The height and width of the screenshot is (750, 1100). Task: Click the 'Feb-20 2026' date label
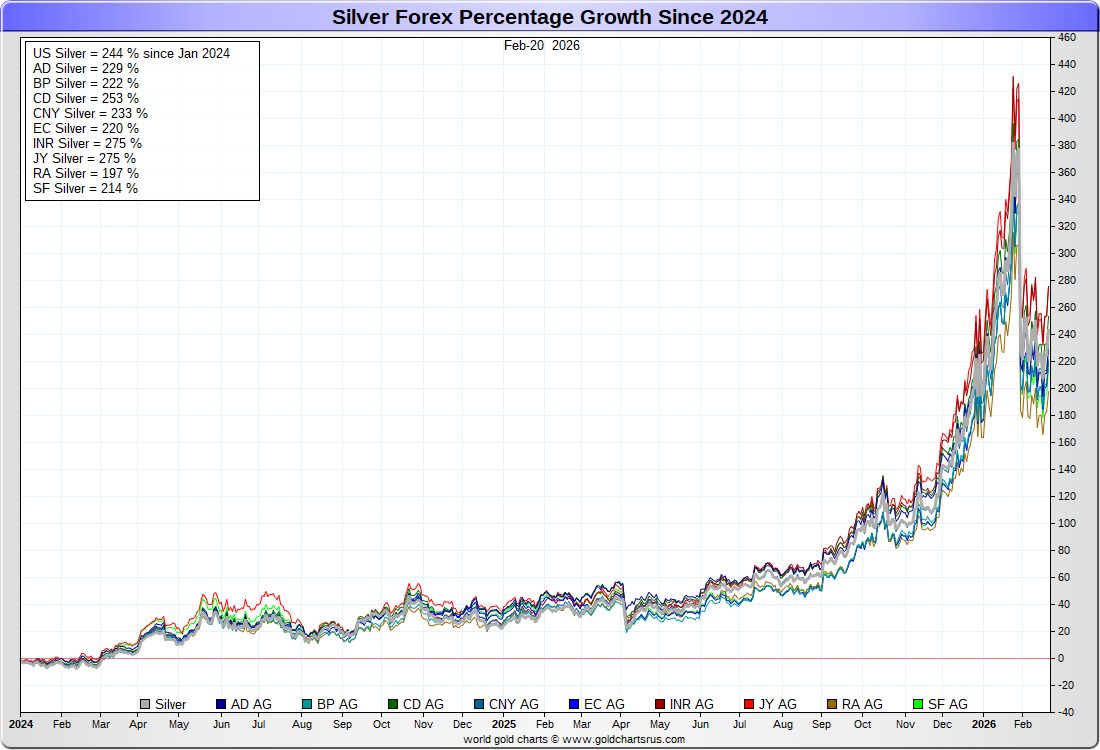coord(541,45)
